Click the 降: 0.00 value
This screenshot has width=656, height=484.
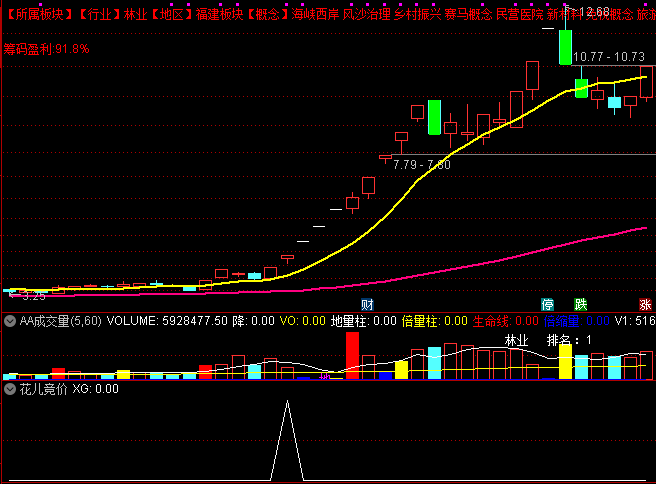(x=253, y=321)
